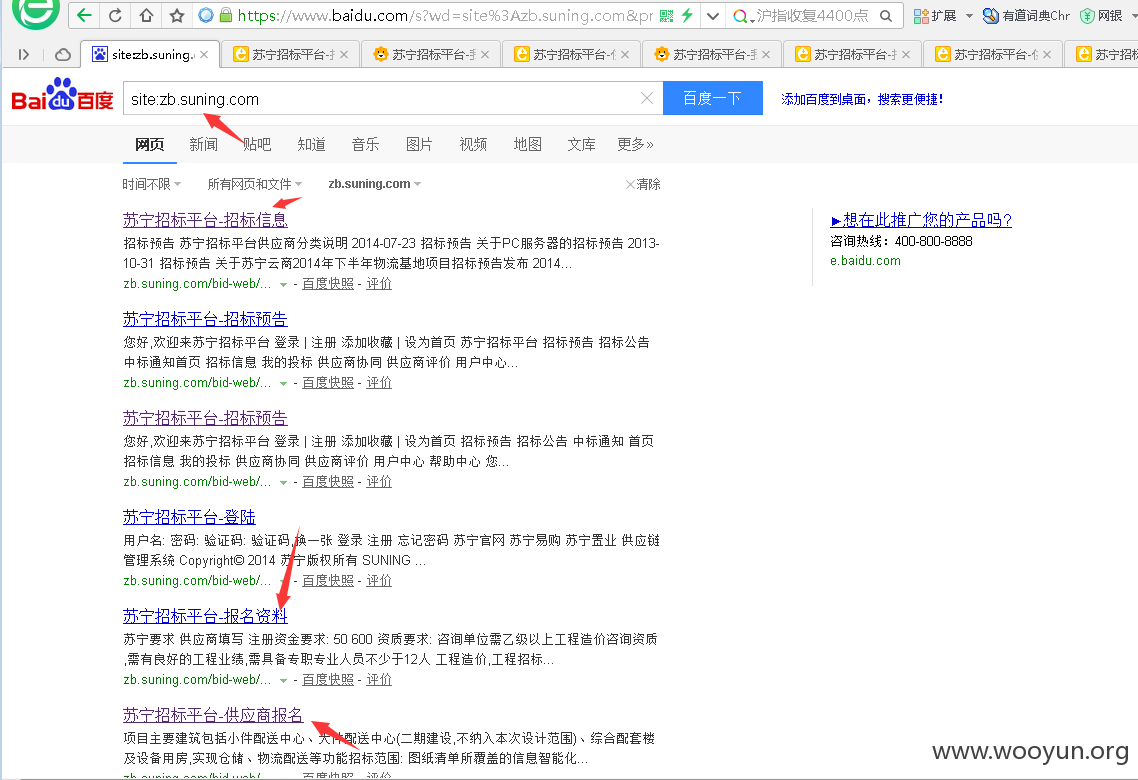Switch to 新闻 search category

click(x=203, y=144)
